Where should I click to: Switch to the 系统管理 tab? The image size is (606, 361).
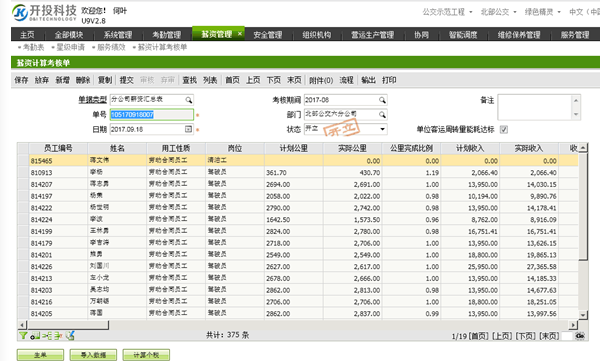point(118,35)
